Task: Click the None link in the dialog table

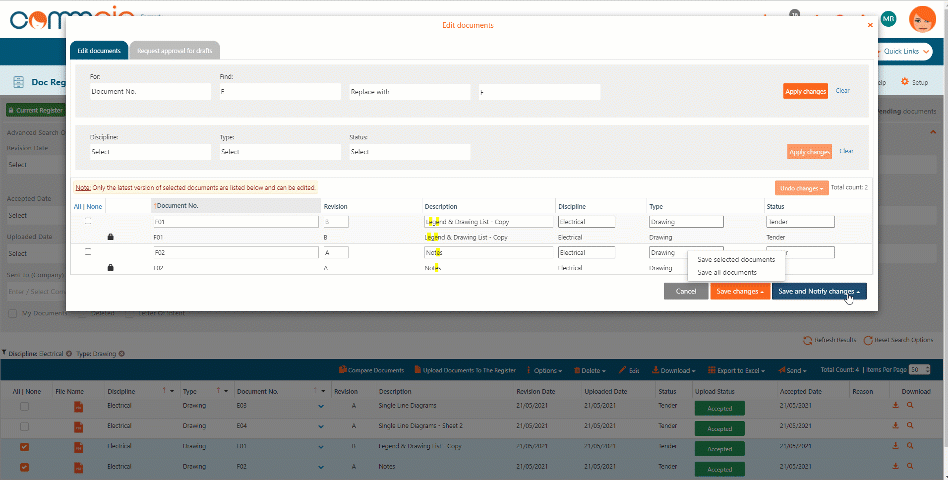Action: pos(95,207)
